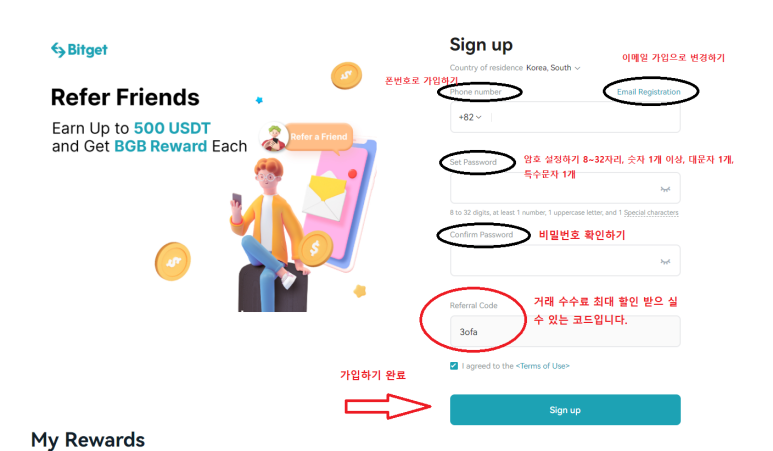This screenshot has width=773, height=451.
Task: Click the yellow envelope illustration
Action: [325, 193]
